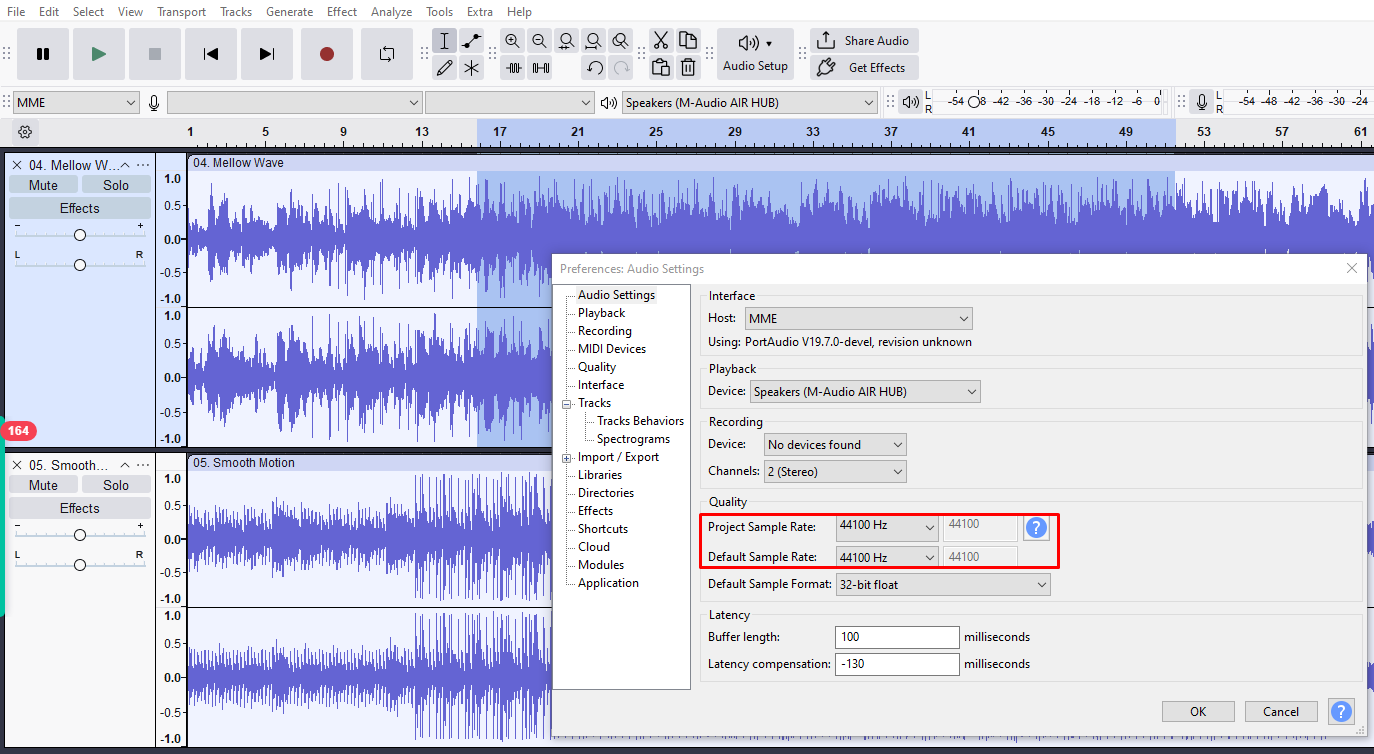
Task: Adjust the 04. Mellow Wave gain slider
Action: coord(79,234)
